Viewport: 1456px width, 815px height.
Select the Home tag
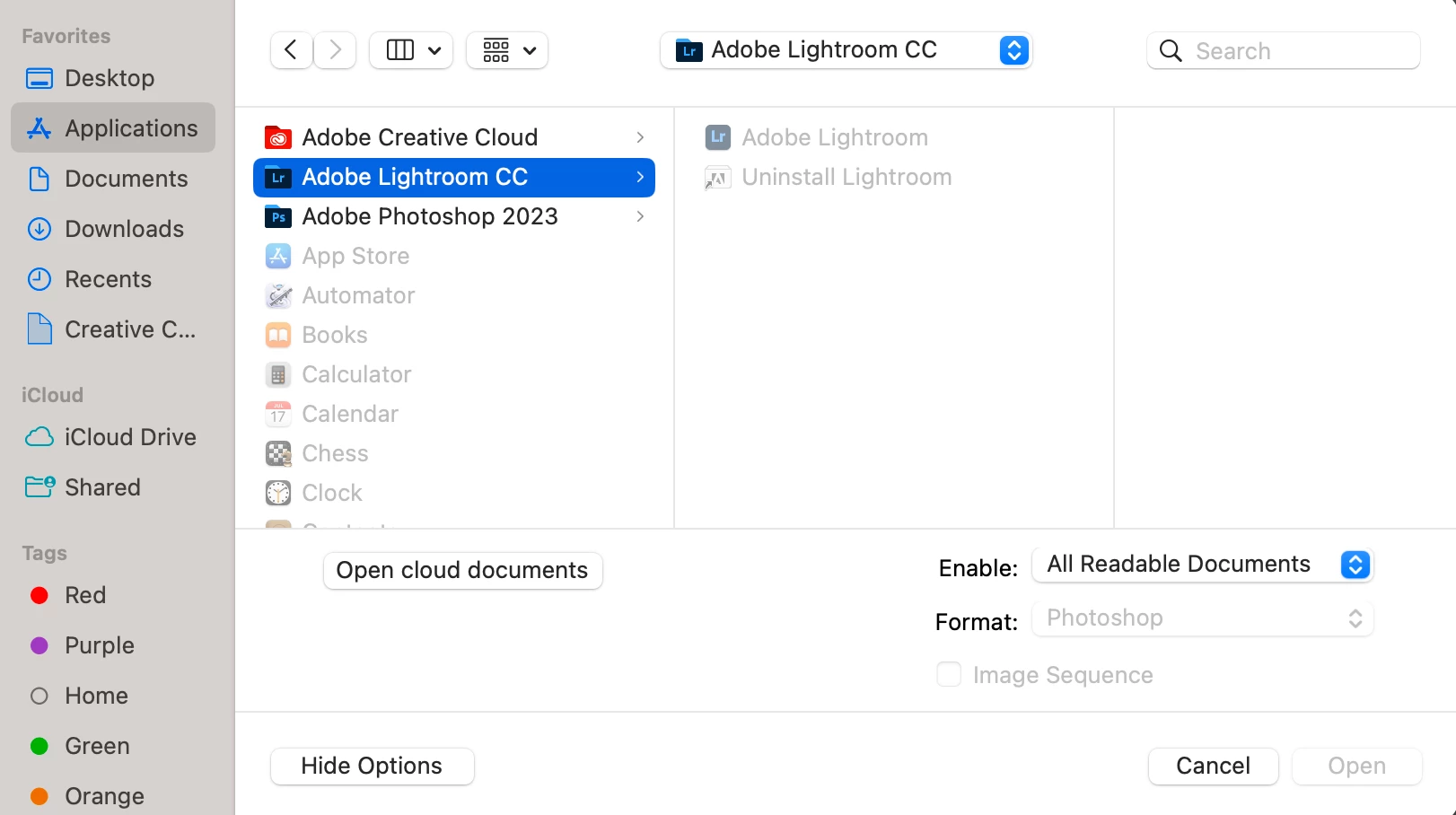coord(113,696)
